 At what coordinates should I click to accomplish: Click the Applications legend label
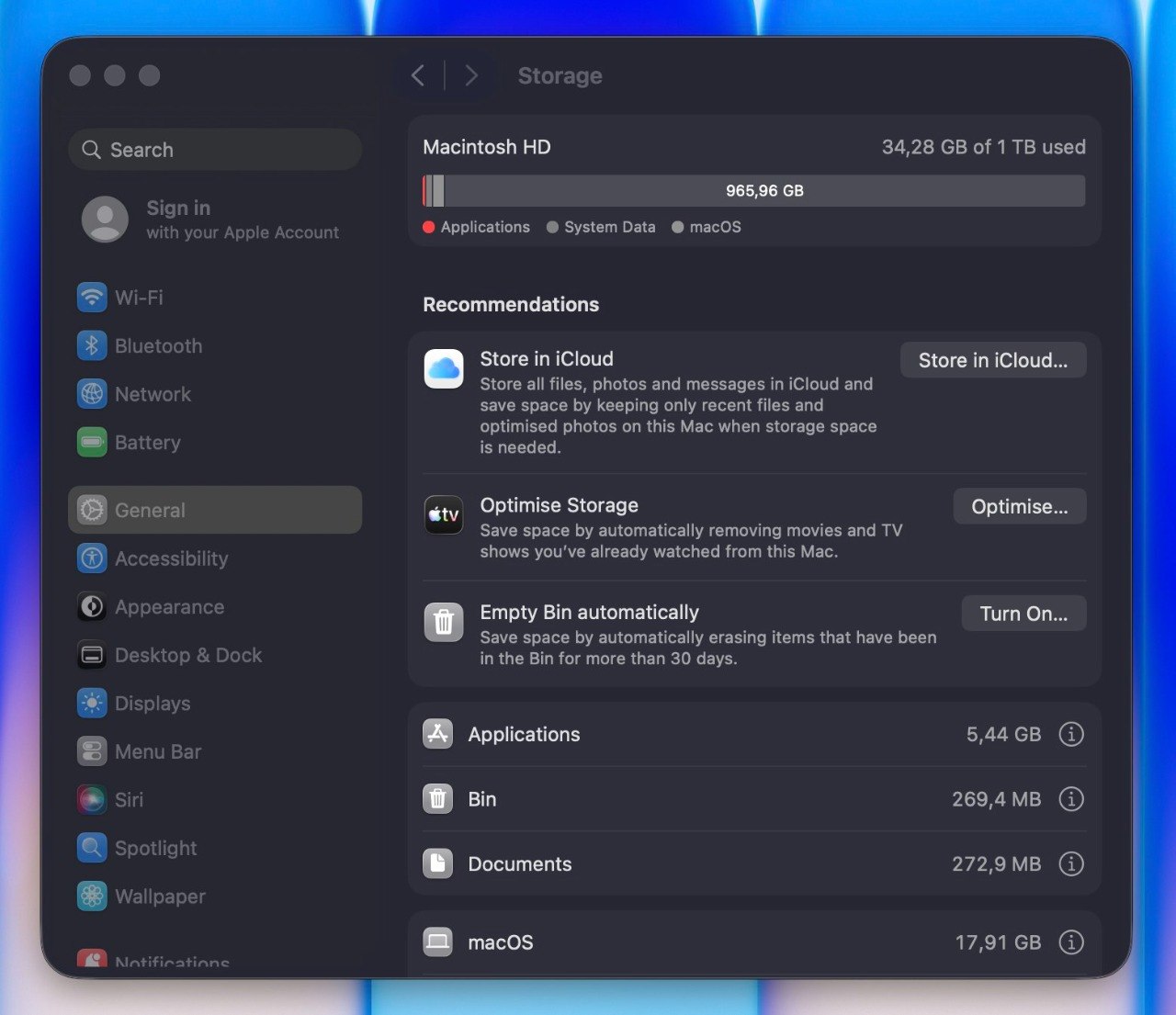485,227
